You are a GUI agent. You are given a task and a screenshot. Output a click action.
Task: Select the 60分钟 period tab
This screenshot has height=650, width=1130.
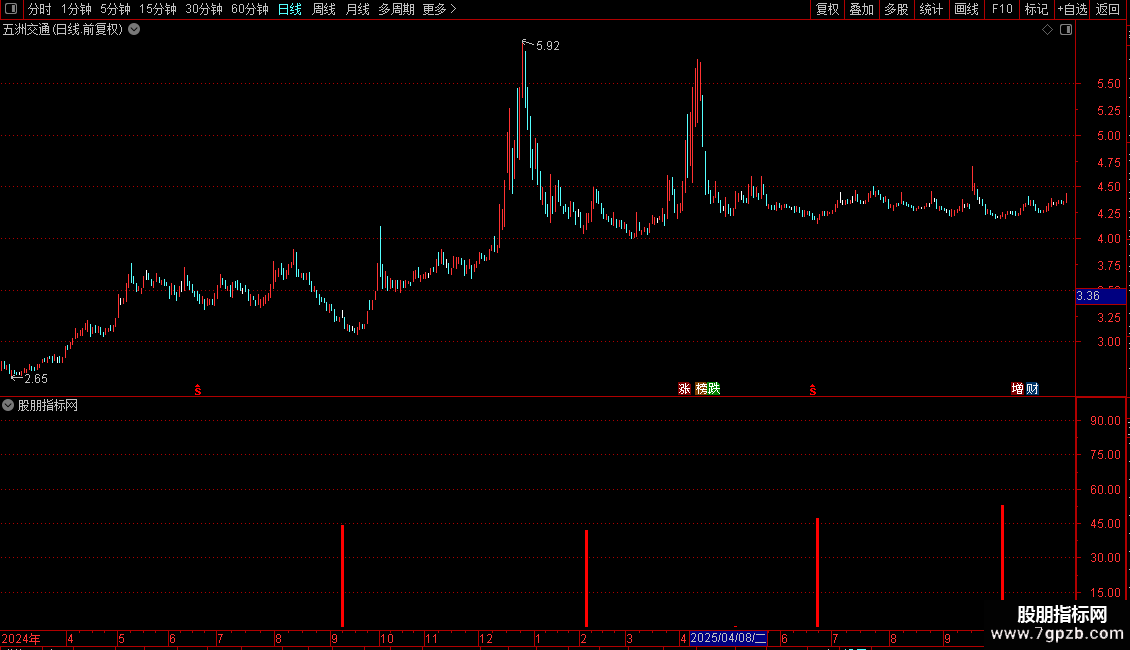[x=249, y=9]
